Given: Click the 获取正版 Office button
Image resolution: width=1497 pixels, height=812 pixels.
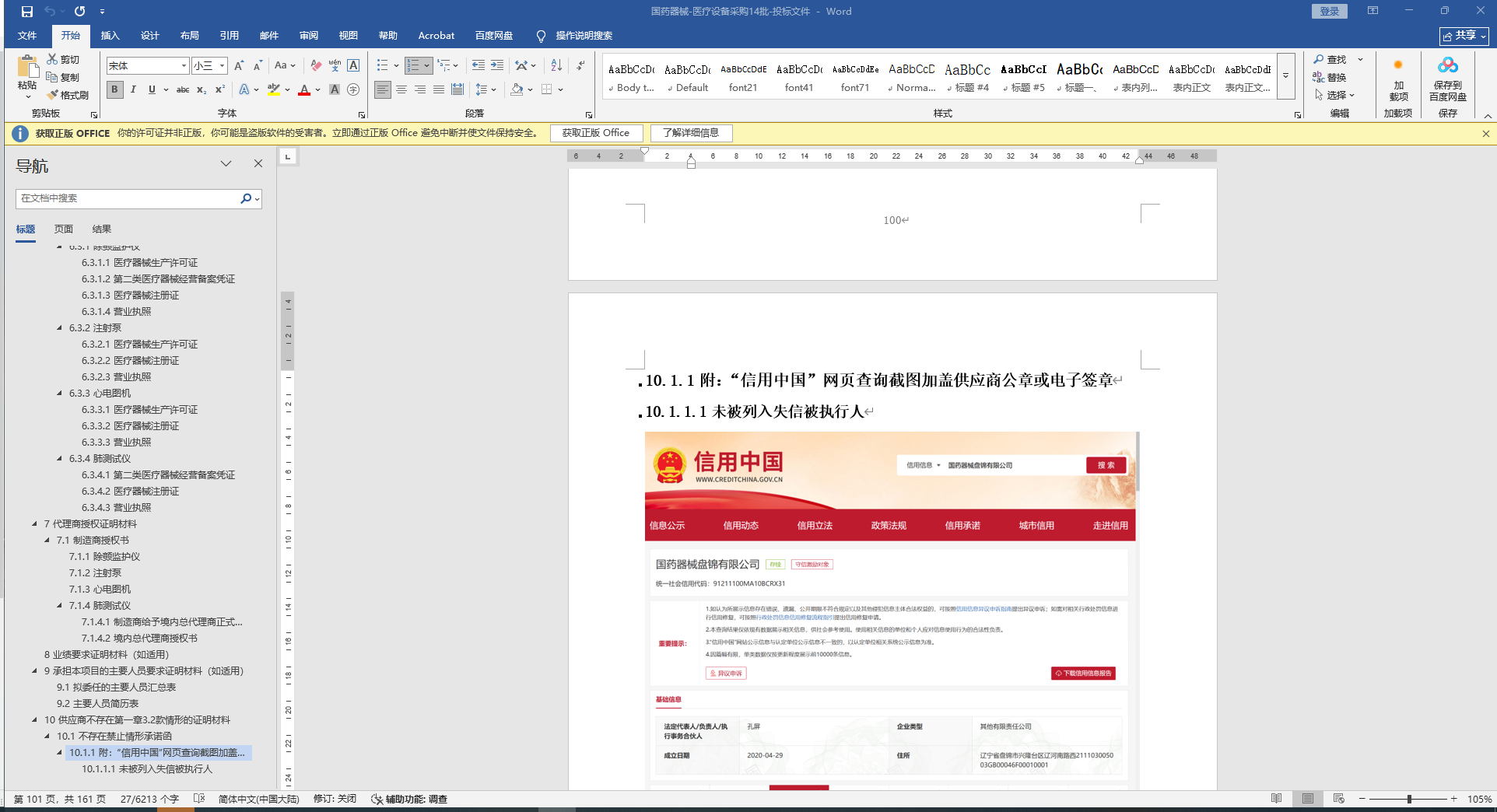Looking at the screenshot, I should [596, 133].
